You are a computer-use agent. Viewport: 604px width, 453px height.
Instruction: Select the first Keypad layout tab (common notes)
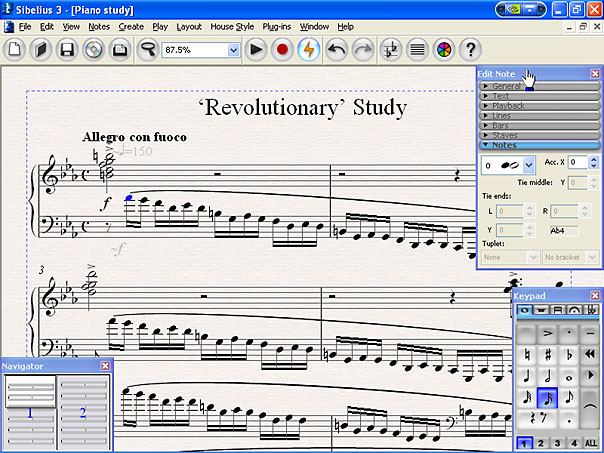coord(525,310)
